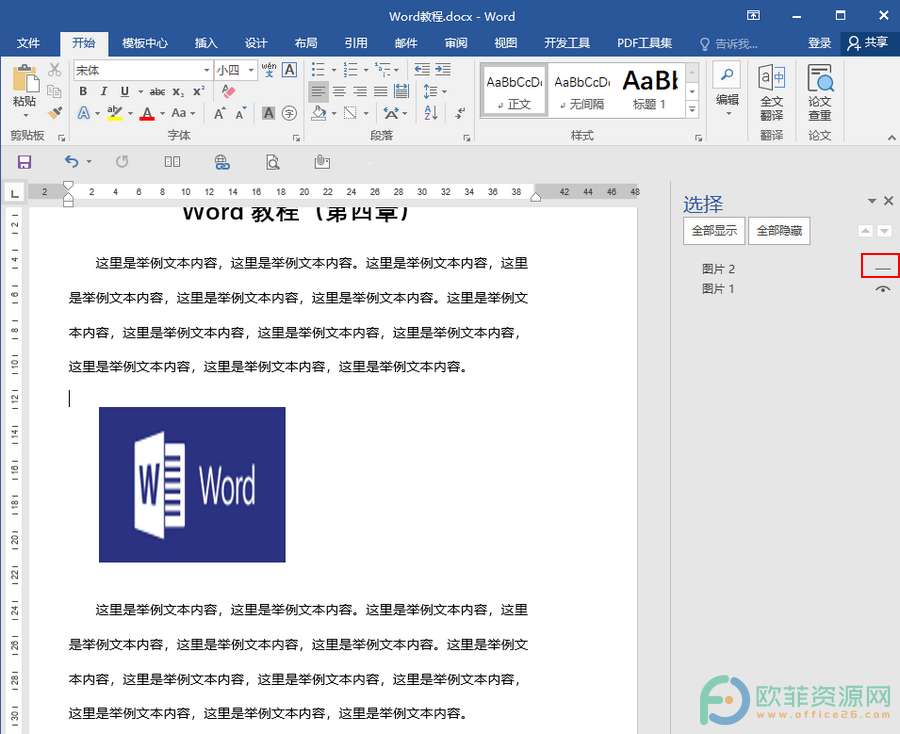900x734 pixels.
Task: Switch to the 开发工具 tab
Action: tap(567, 43)
